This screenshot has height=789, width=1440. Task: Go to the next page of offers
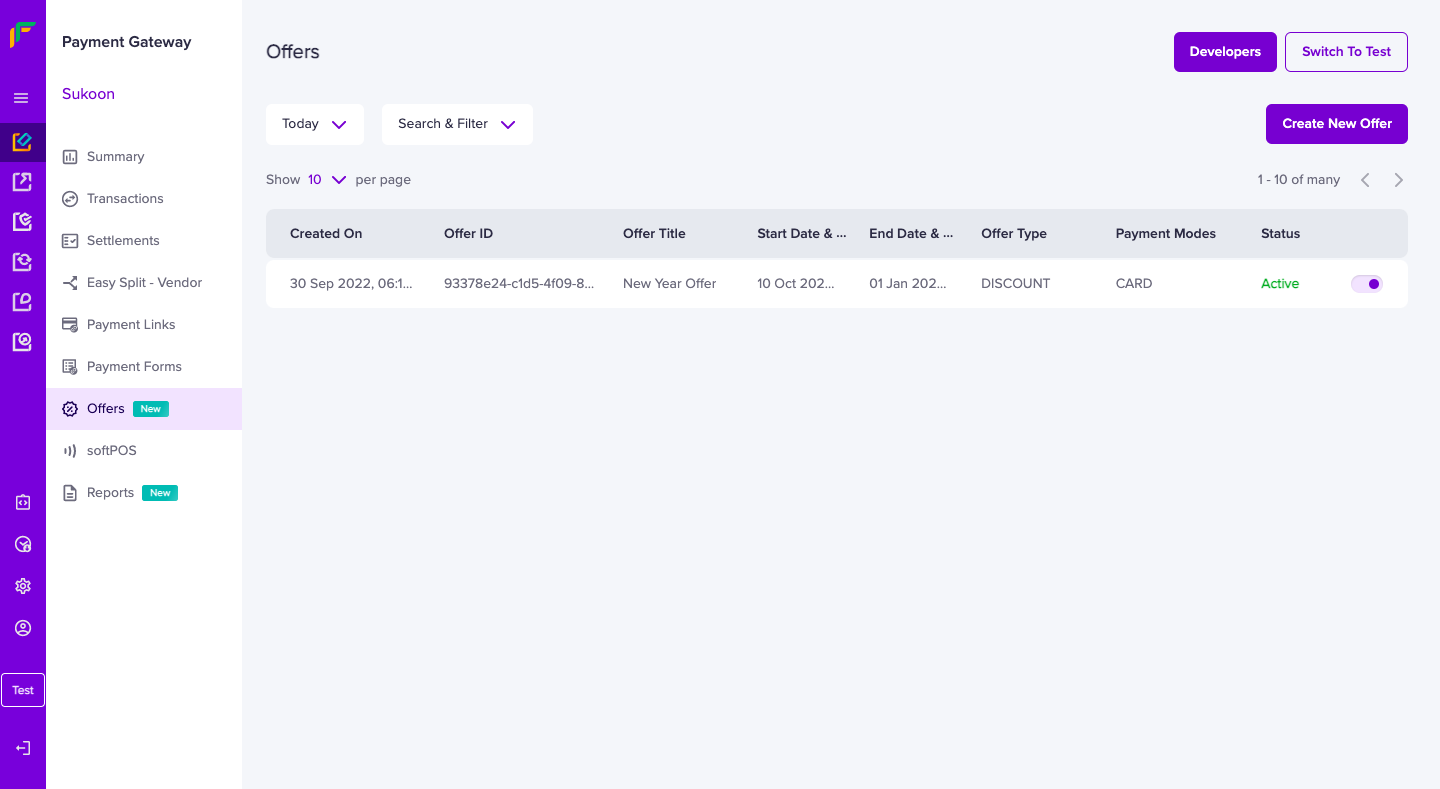pyautogui.click(x=1398, y=179)
